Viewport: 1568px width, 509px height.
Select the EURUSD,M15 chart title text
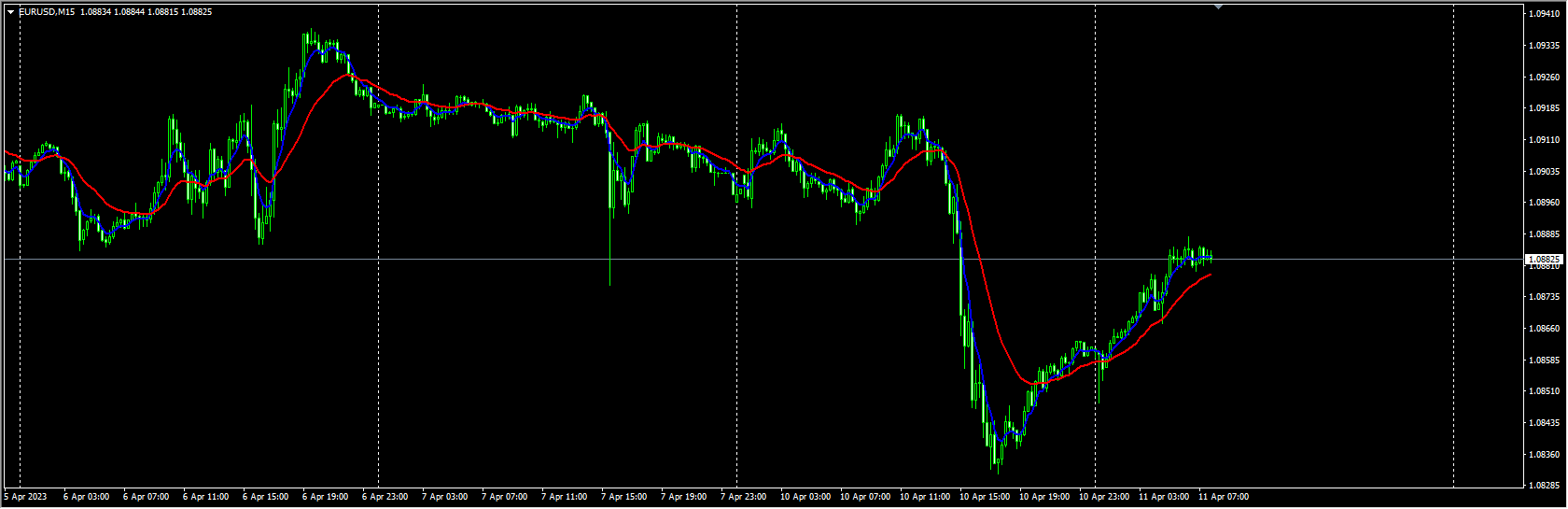(x=47, y=12)
